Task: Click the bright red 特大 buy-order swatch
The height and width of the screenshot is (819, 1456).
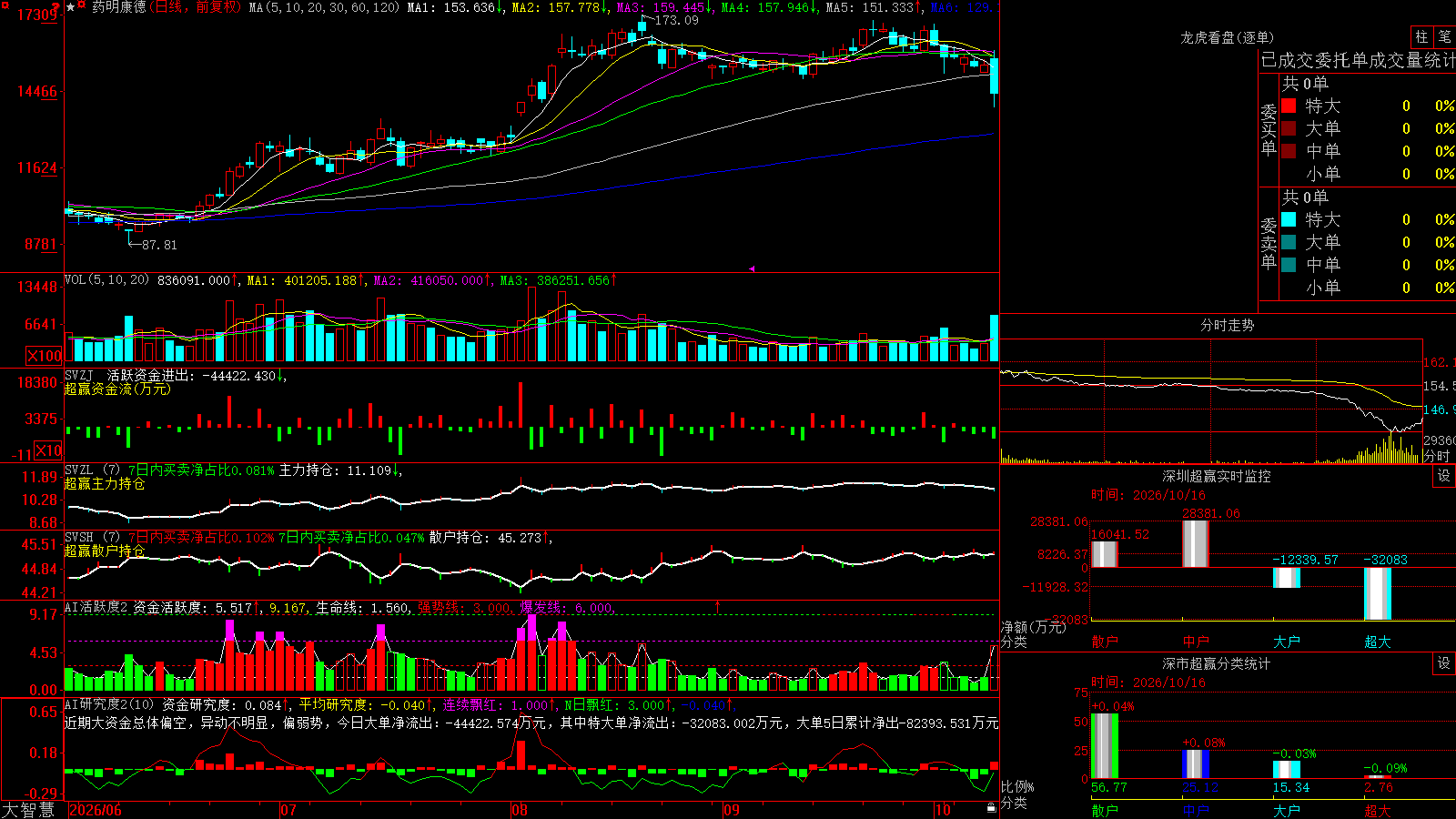Action: [1289, 106]
